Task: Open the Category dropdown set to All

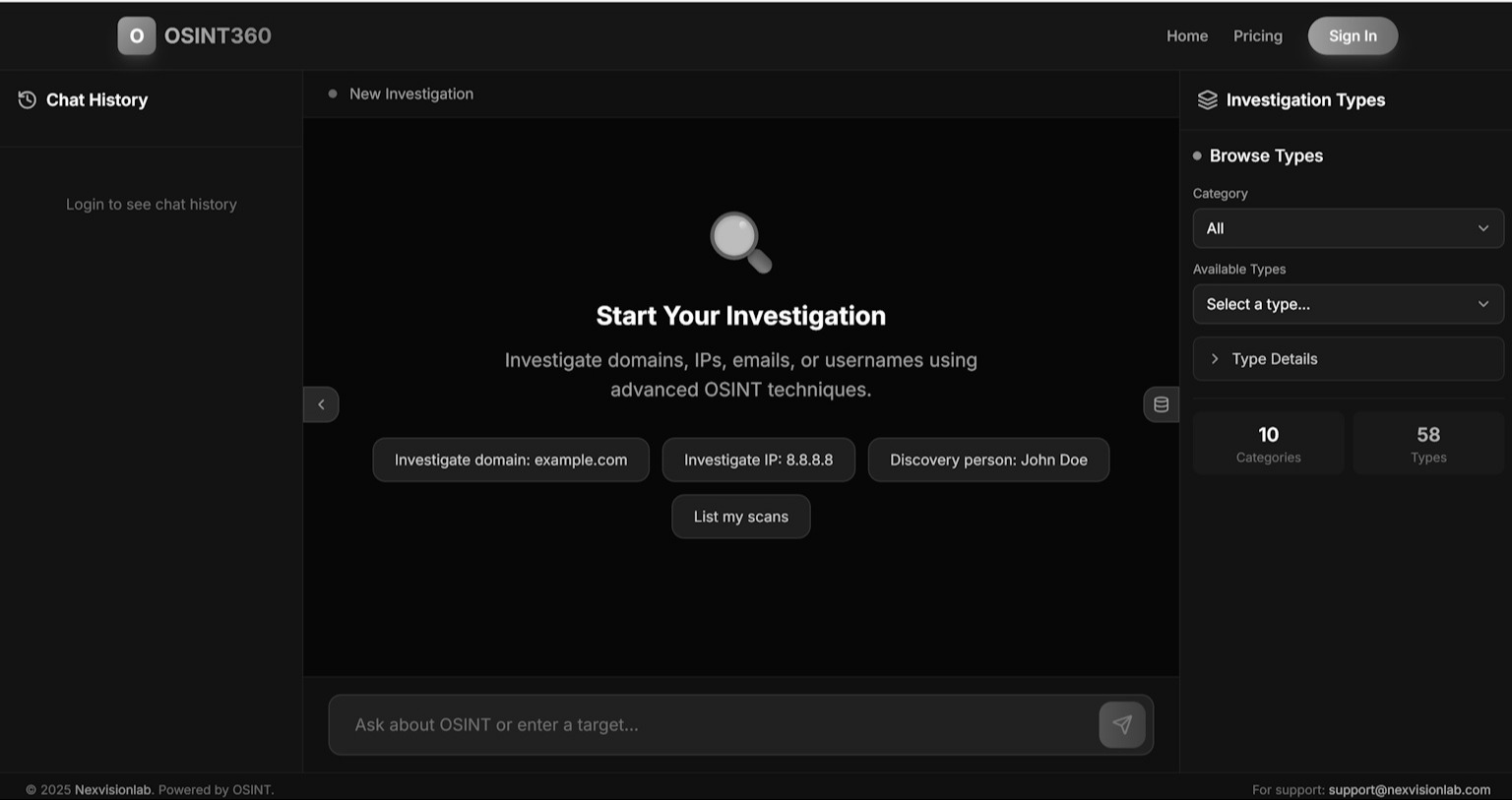Action: [x=1347, y=228]
